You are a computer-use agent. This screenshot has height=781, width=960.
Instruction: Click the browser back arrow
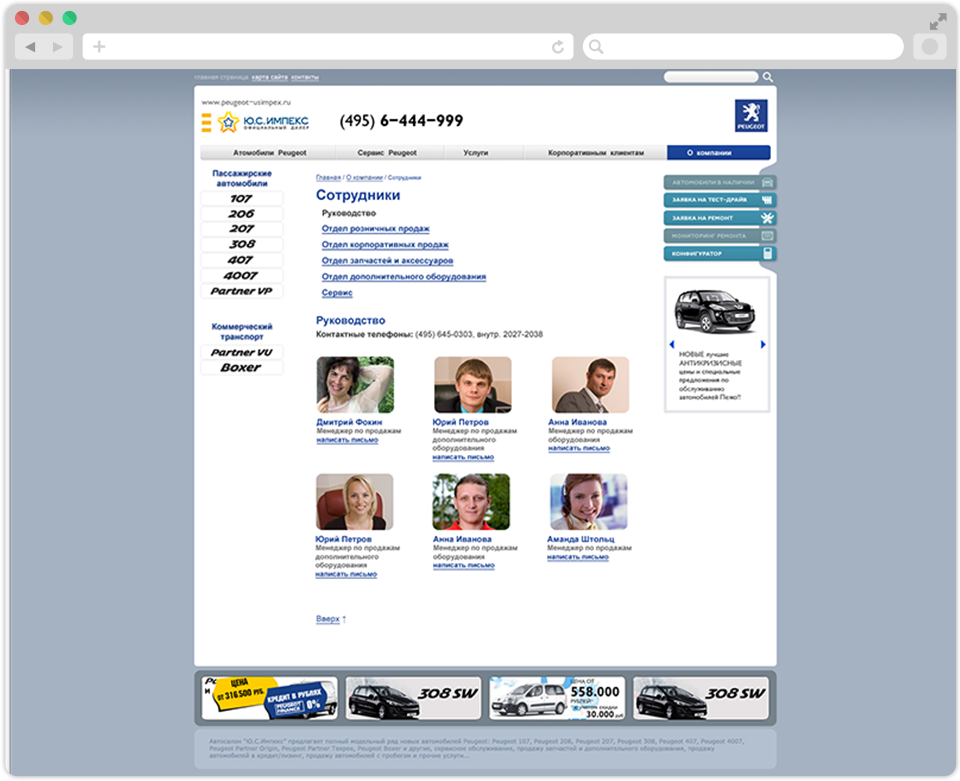coord(30,47)
